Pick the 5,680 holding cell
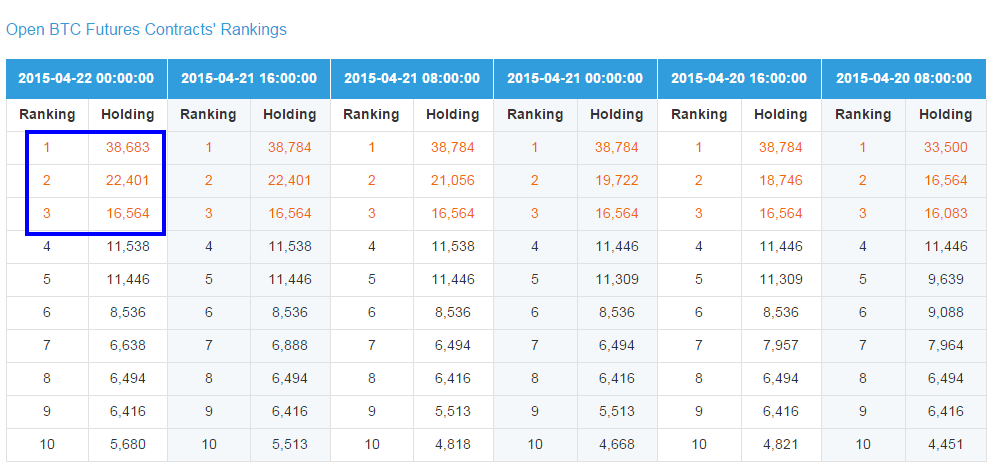The height and width of the screenshot is (466, 994). point(127,444)
